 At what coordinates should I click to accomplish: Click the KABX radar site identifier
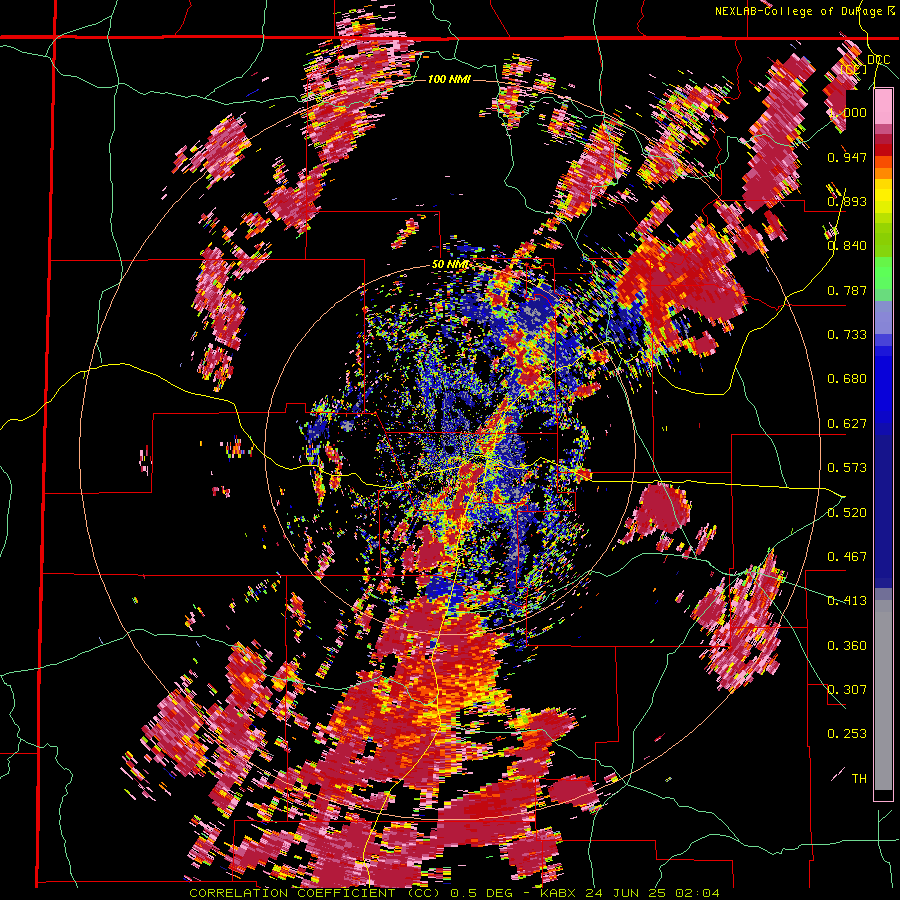[x=557, y=893]
